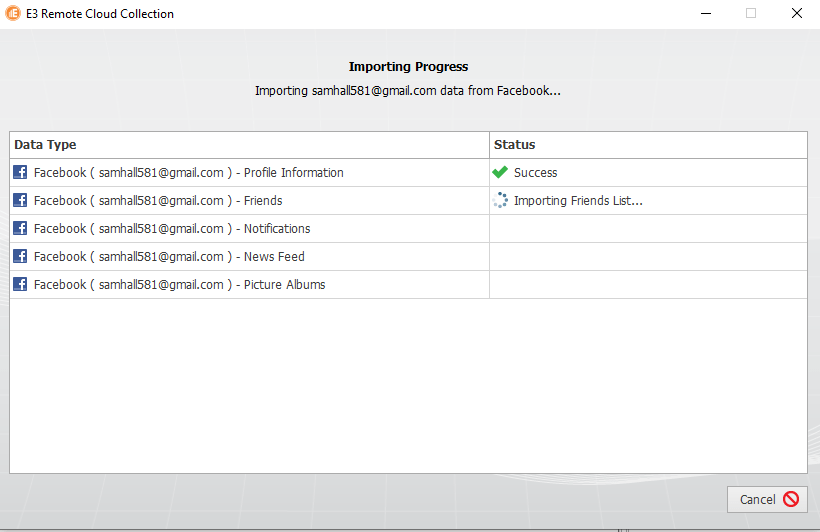This screenshot has height=532, width=820.
Task: Click Facebook icon in Profile Information row
Action: (20, 172)
